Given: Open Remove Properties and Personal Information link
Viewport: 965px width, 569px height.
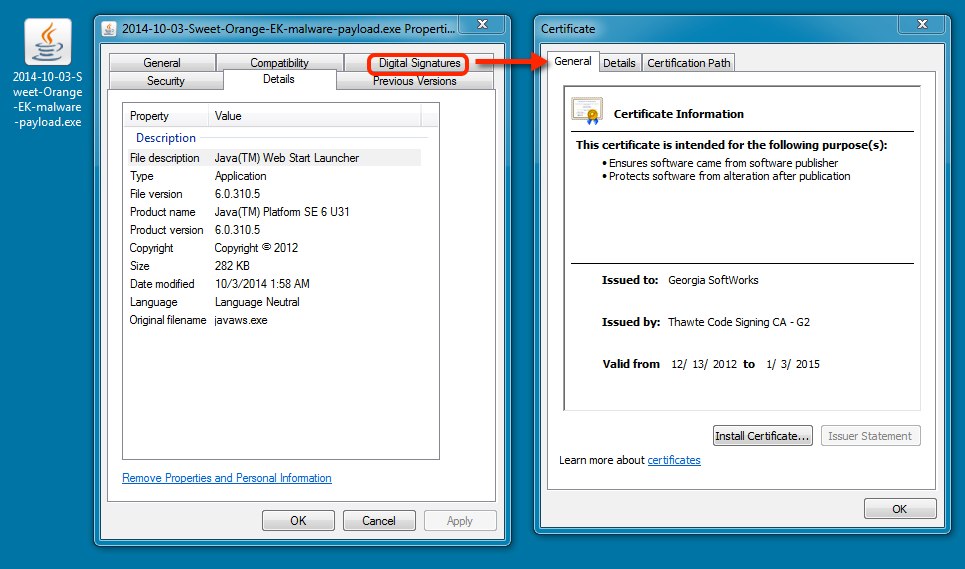Looking at the screenshot, I should [x=226, y=478].
